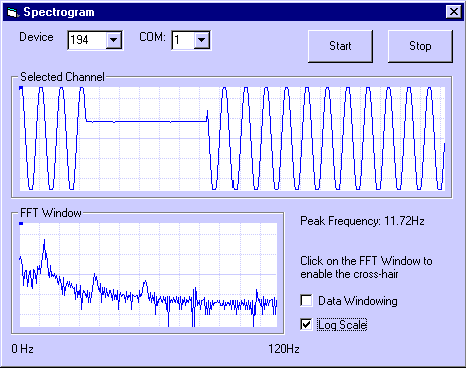Start the spectrogram acquisition
466x368 pixels.
(340, 46)
